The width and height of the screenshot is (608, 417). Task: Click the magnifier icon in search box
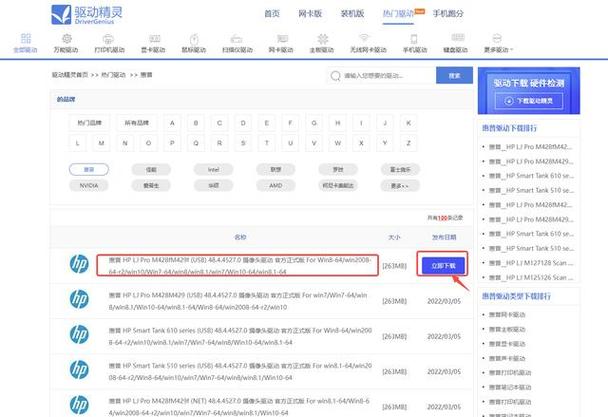[335, 76]
